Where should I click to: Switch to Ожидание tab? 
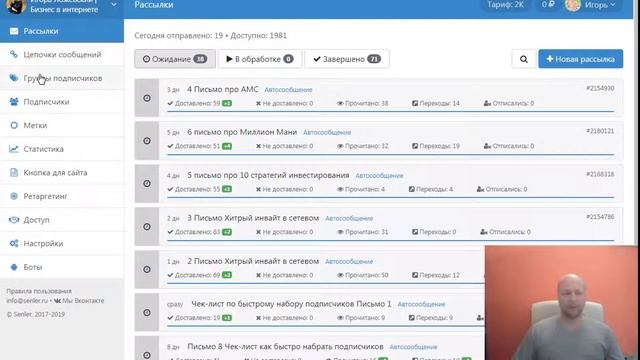coord(175,59)
